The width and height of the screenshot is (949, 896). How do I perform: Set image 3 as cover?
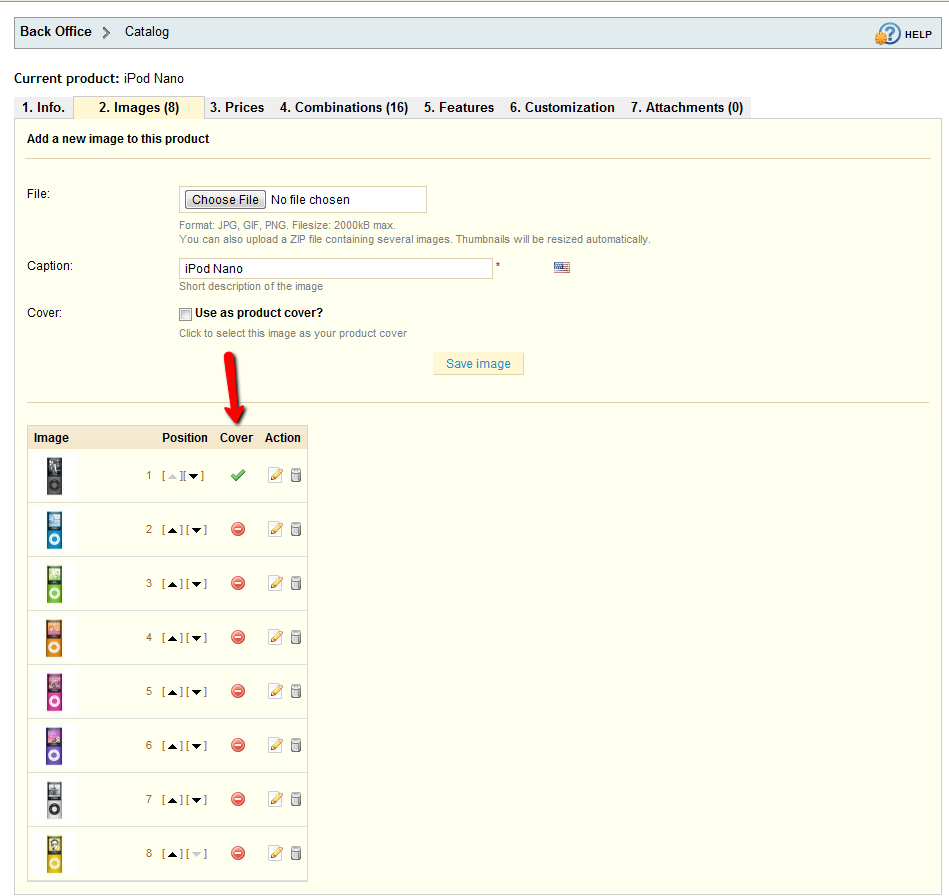click(x=238, y=583)
